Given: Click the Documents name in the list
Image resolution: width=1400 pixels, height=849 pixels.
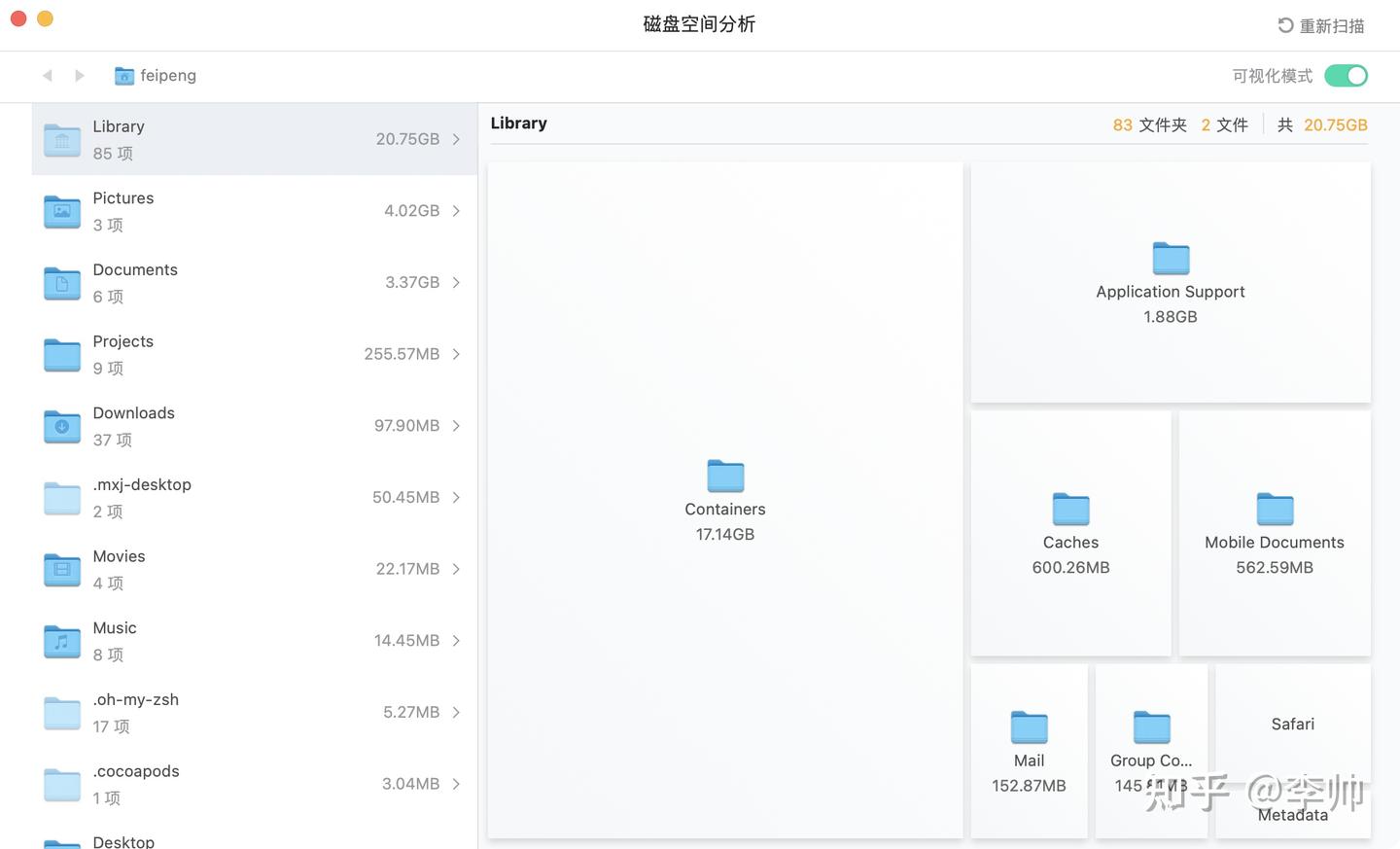Looking at the screenshot, I should point(135,269).
